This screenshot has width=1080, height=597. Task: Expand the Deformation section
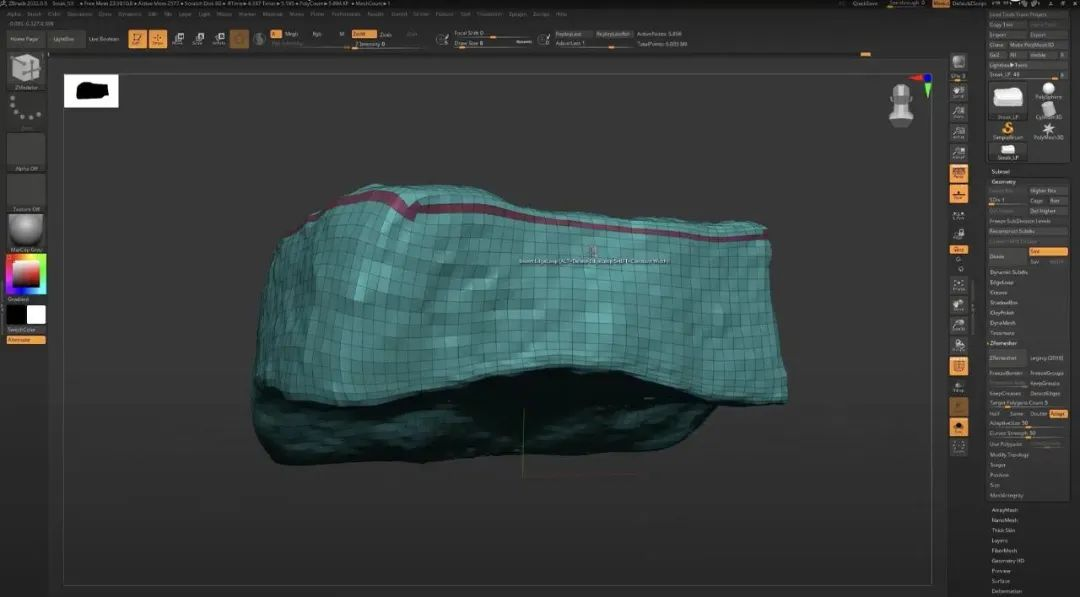1007,591
